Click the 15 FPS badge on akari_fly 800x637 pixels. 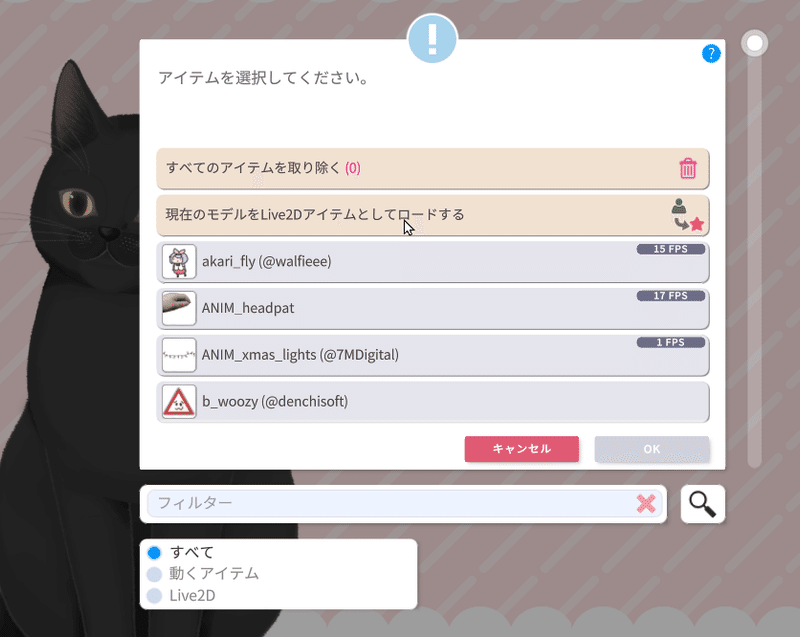coord(670,249)
